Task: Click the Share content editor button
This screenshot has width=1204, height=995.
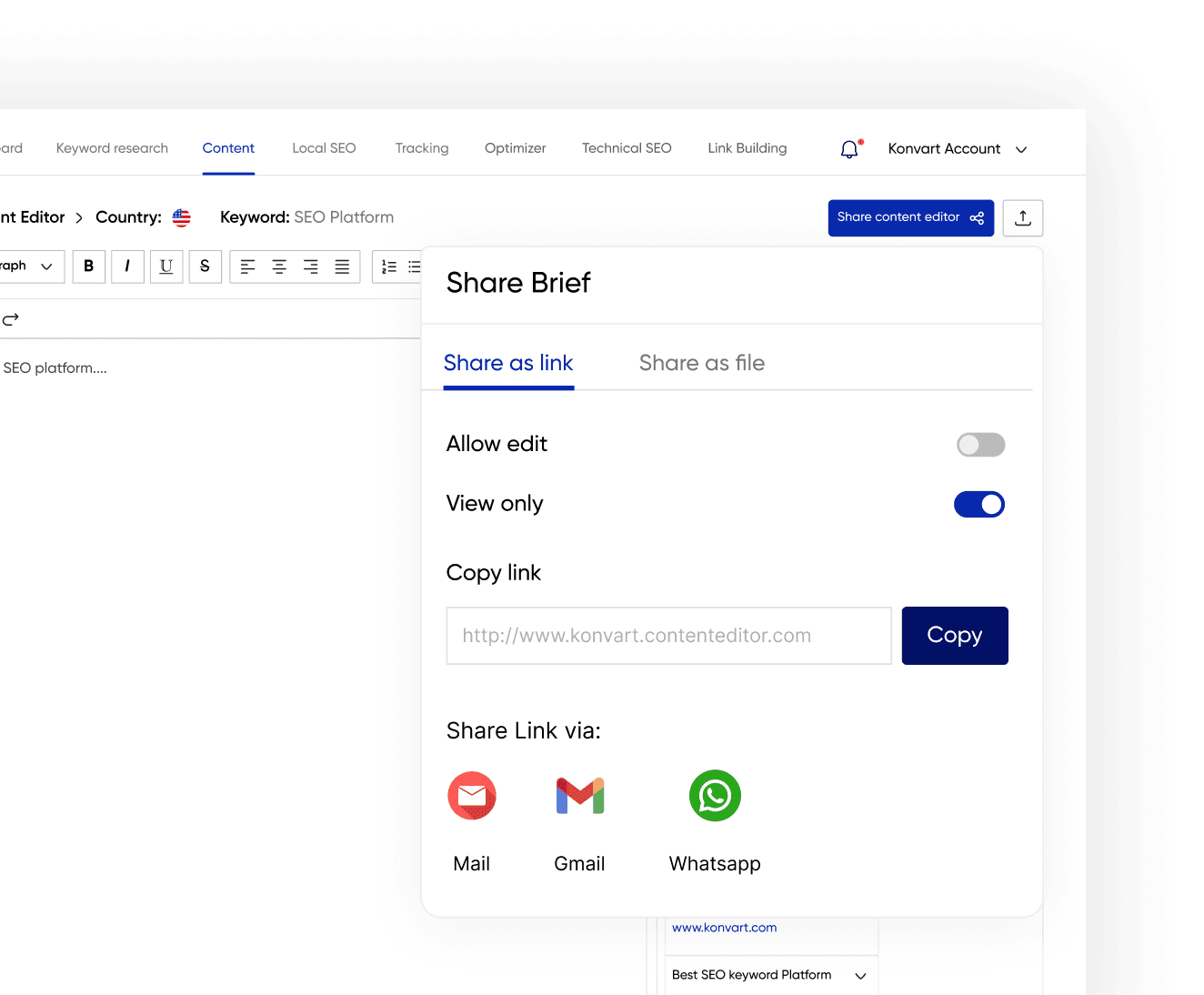Action: click(910, 218)
